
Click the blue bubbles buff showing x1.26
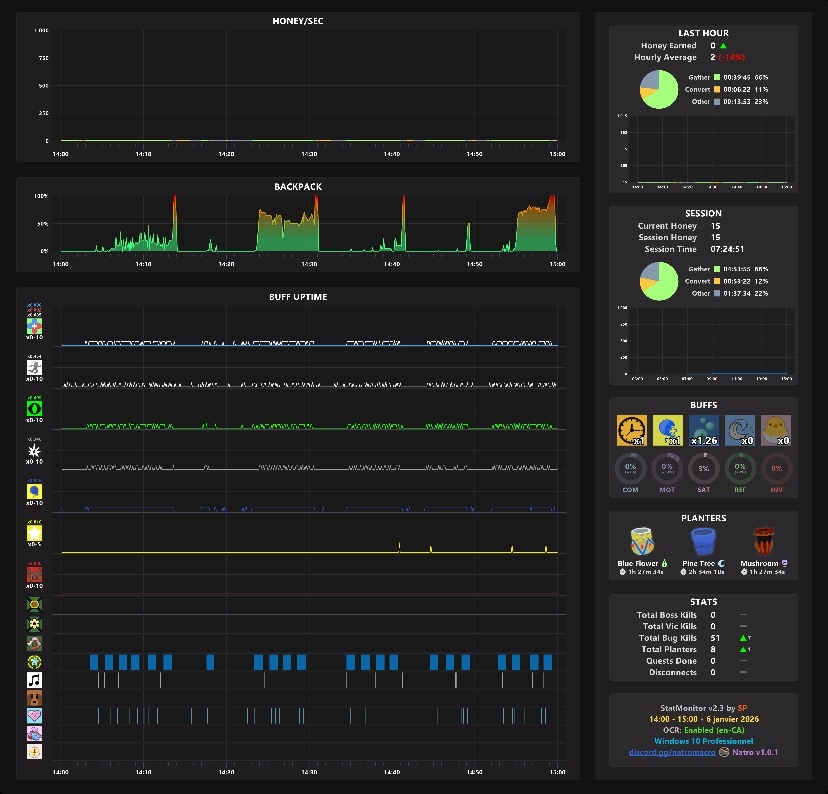click(x=703, y=430)
